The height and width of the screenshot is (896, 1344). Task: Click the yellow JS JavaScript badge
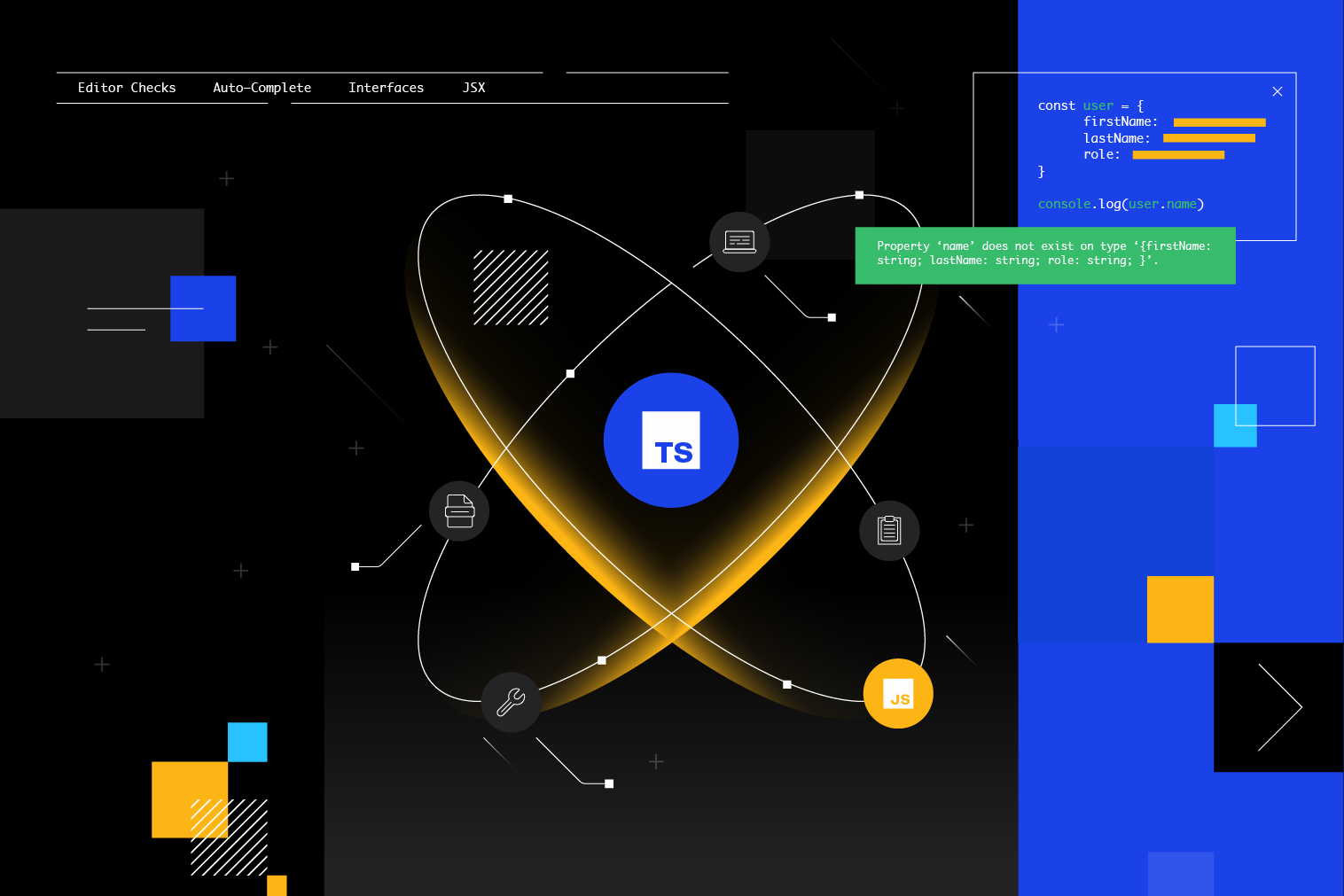(x=898, y=694)
